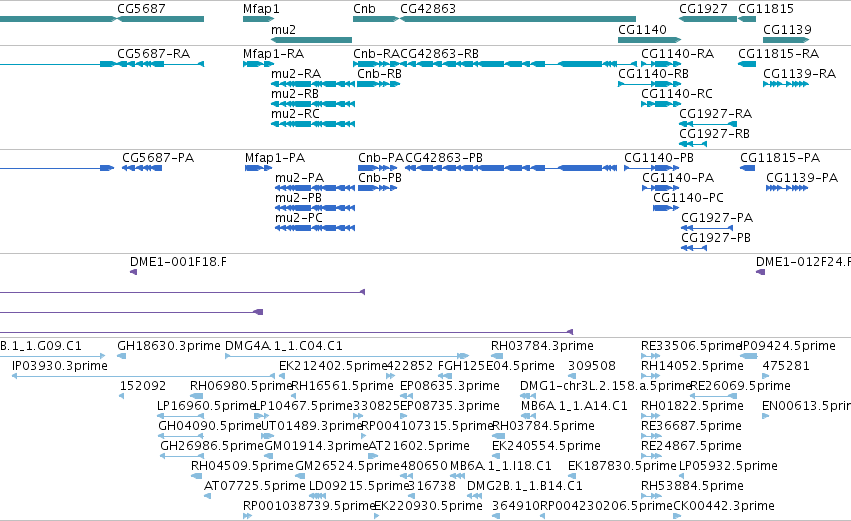Select the RE36687.5prime EST label
The width and height of the screenshot is (851, 521).
[691, 427]
